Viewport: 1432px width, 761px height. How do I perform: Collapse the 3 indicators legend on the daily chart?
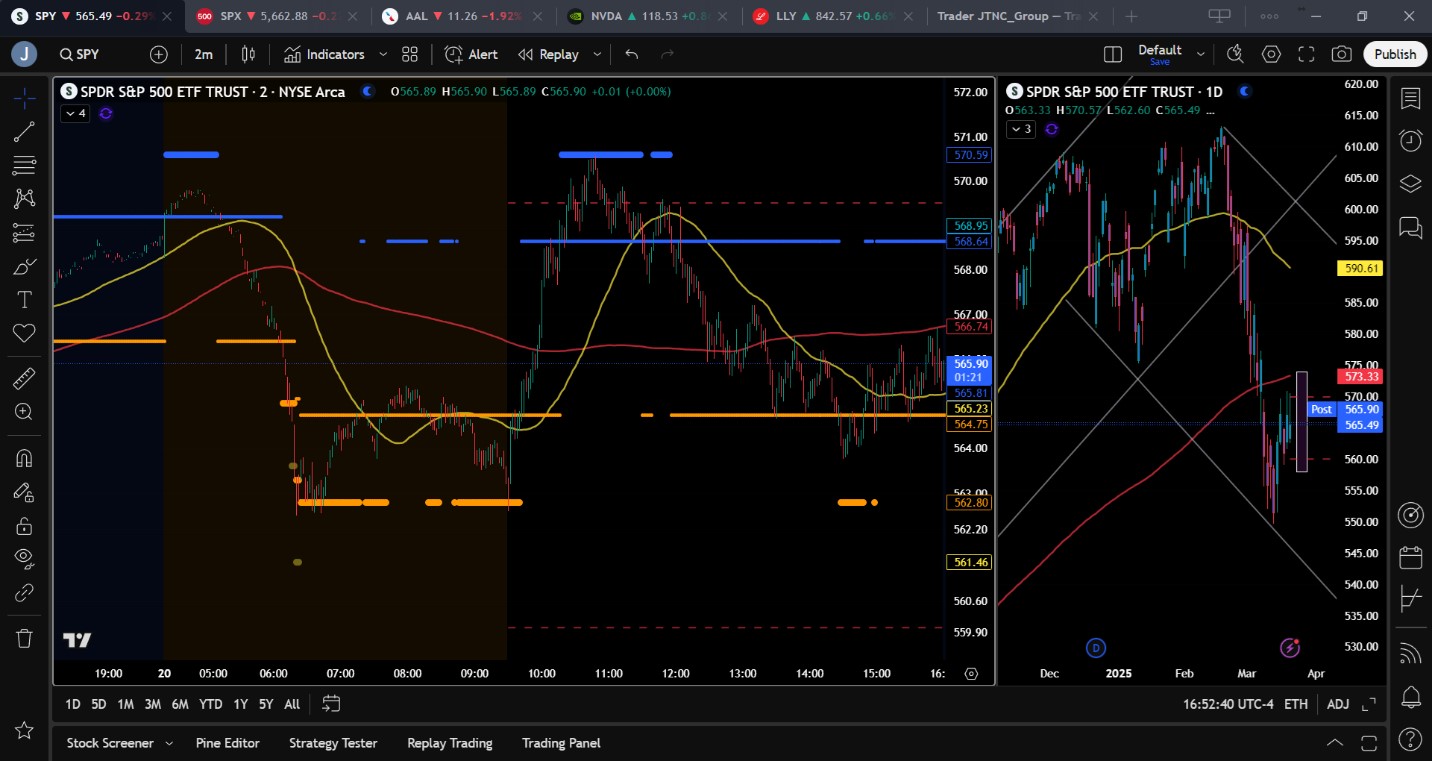point(1020,129)
